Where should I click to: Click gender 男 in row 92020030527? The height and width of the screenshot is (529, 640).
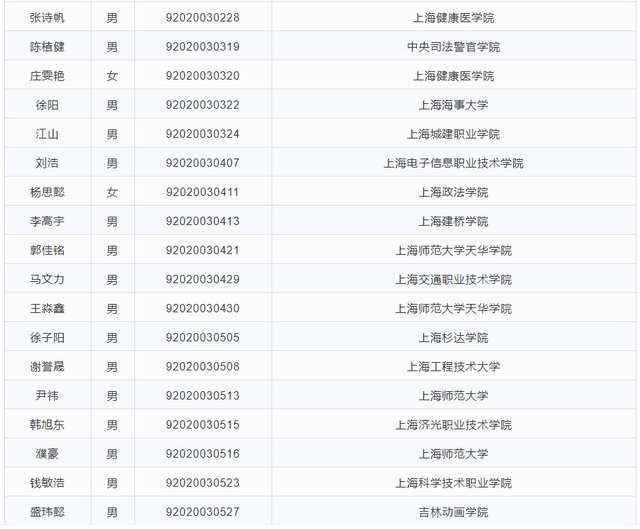click(112, 512)
